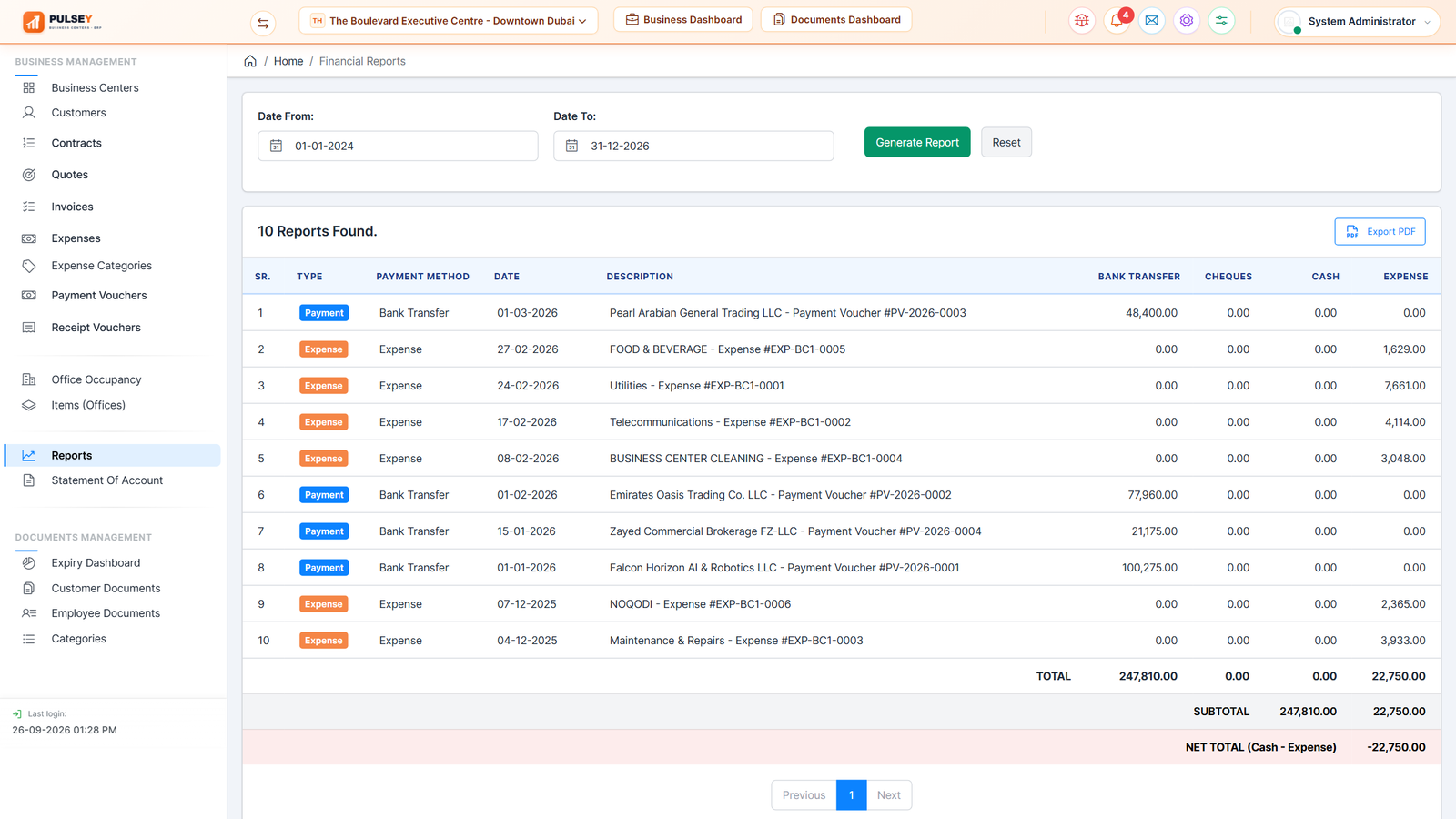Click the Date From calendar icon
Screen dimensions: 1456x819
coord(277,146)
